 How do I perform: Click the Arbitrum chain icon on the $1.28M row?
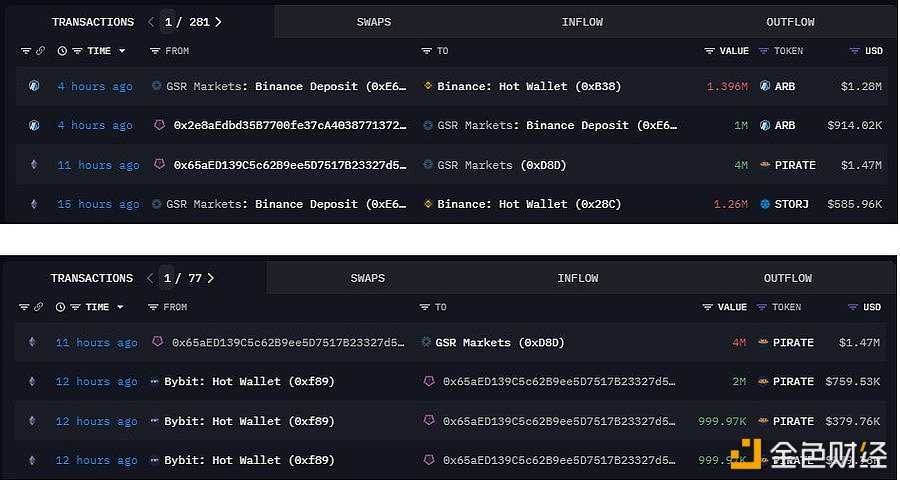click(34, 86)
